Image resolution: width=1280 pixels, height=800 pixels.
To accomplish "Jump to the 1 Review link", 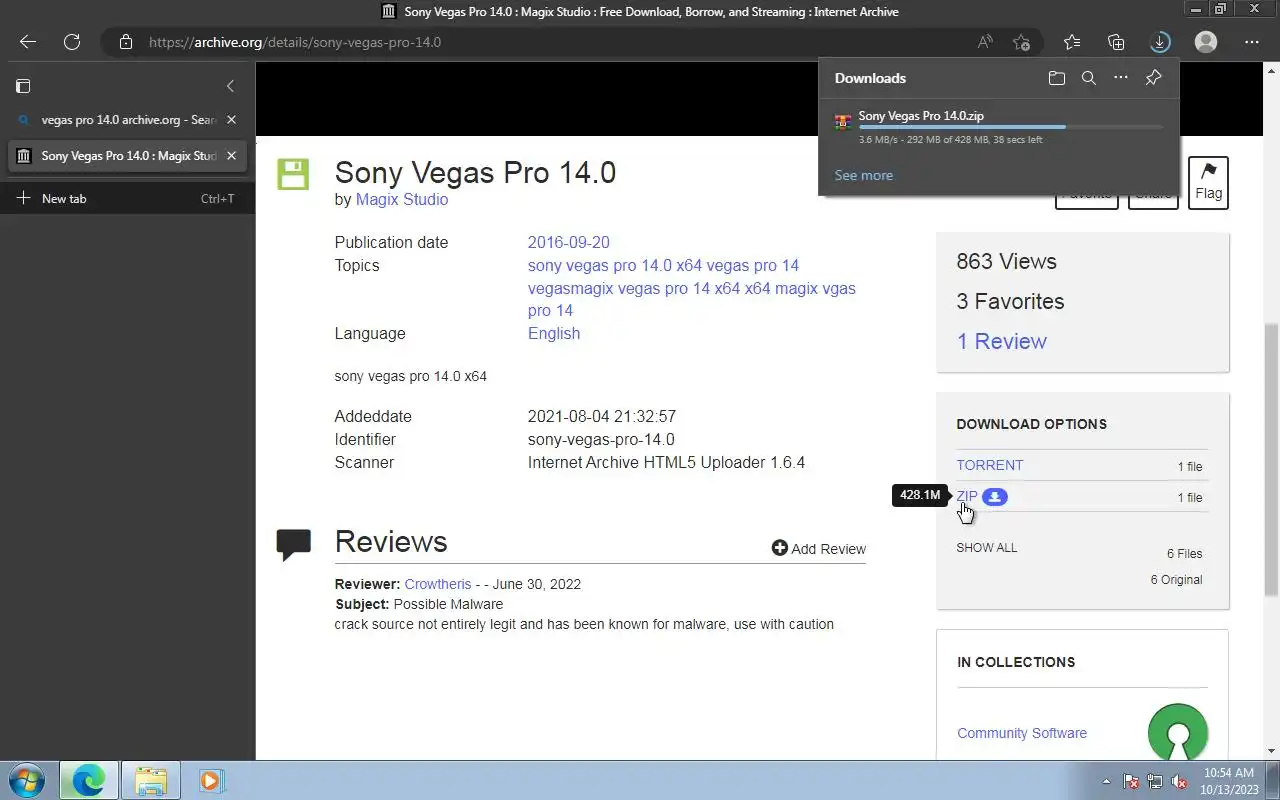I will point(1002,341).
